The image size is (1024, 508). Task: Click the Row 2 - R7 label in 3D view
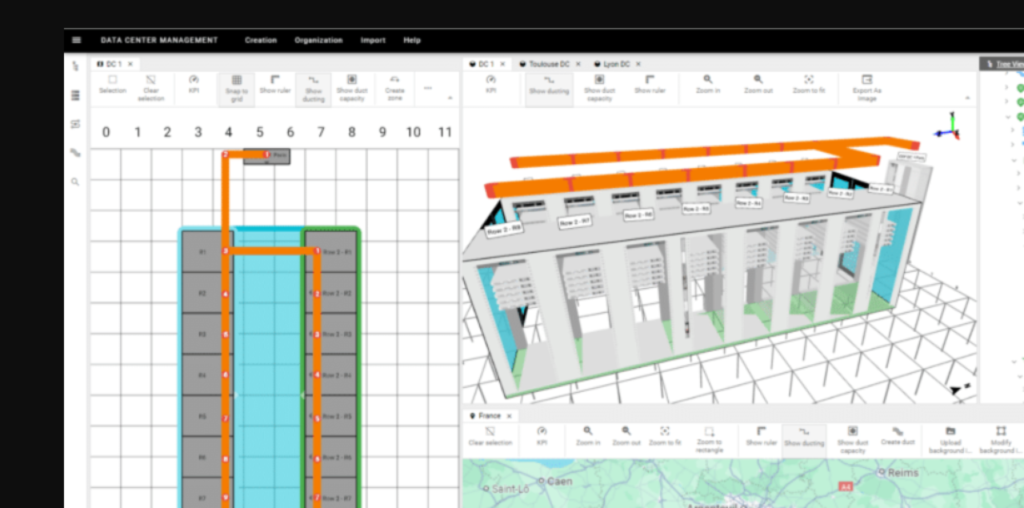(x=575, y=223)
